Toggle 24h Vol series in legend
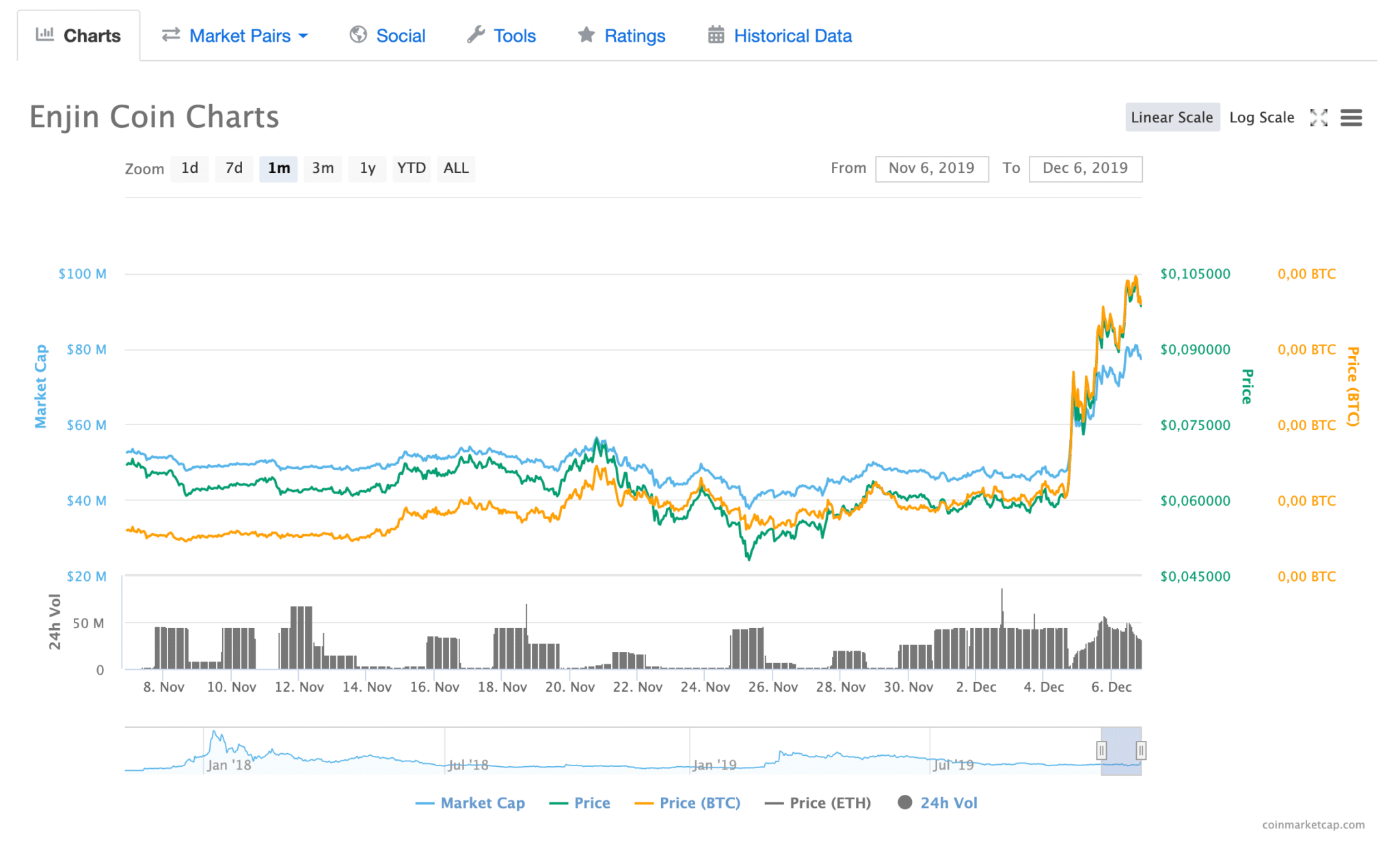The image size is (1400, 855). (938, 802)
